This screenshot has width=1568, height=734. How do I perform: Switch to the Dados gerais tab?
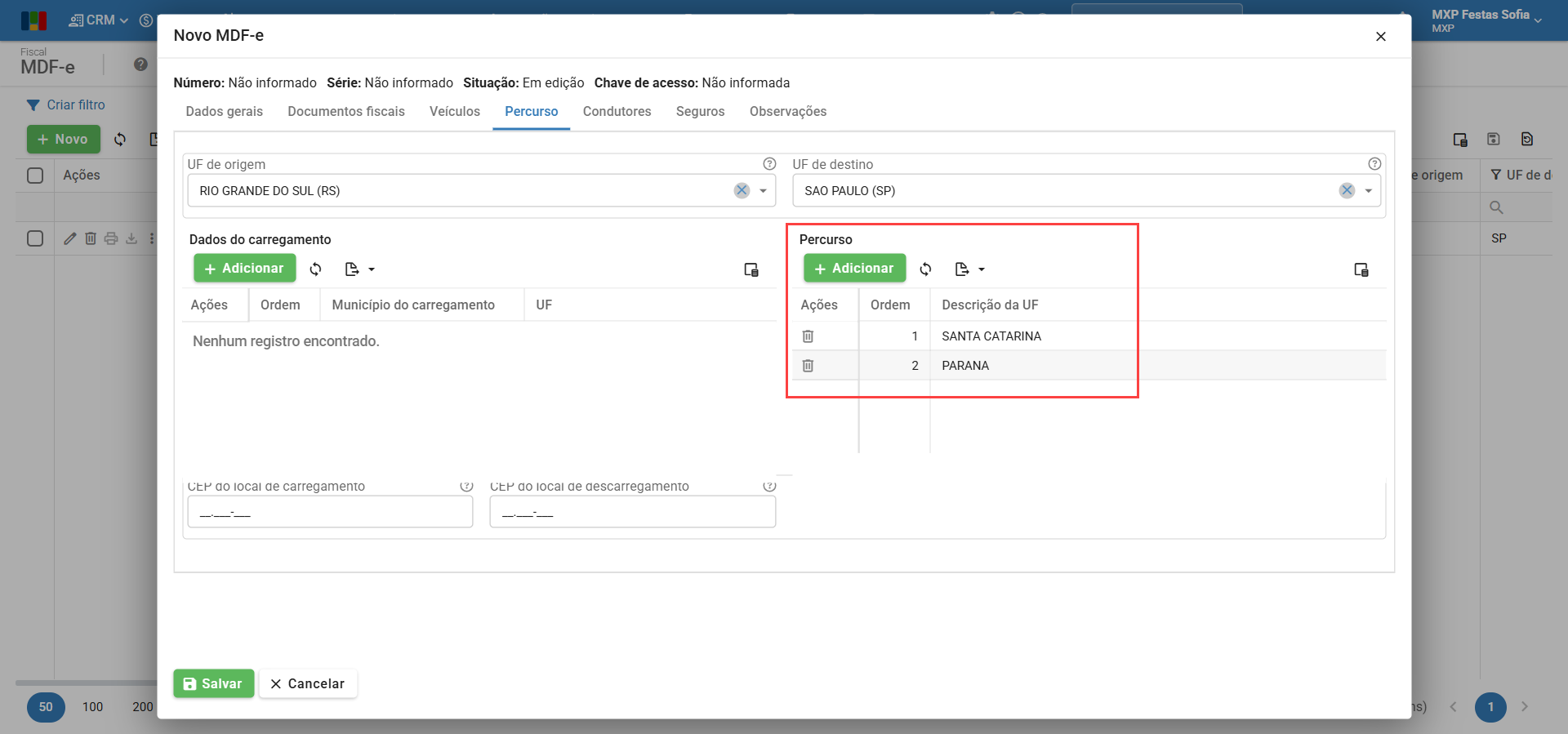tap(225, 112)
